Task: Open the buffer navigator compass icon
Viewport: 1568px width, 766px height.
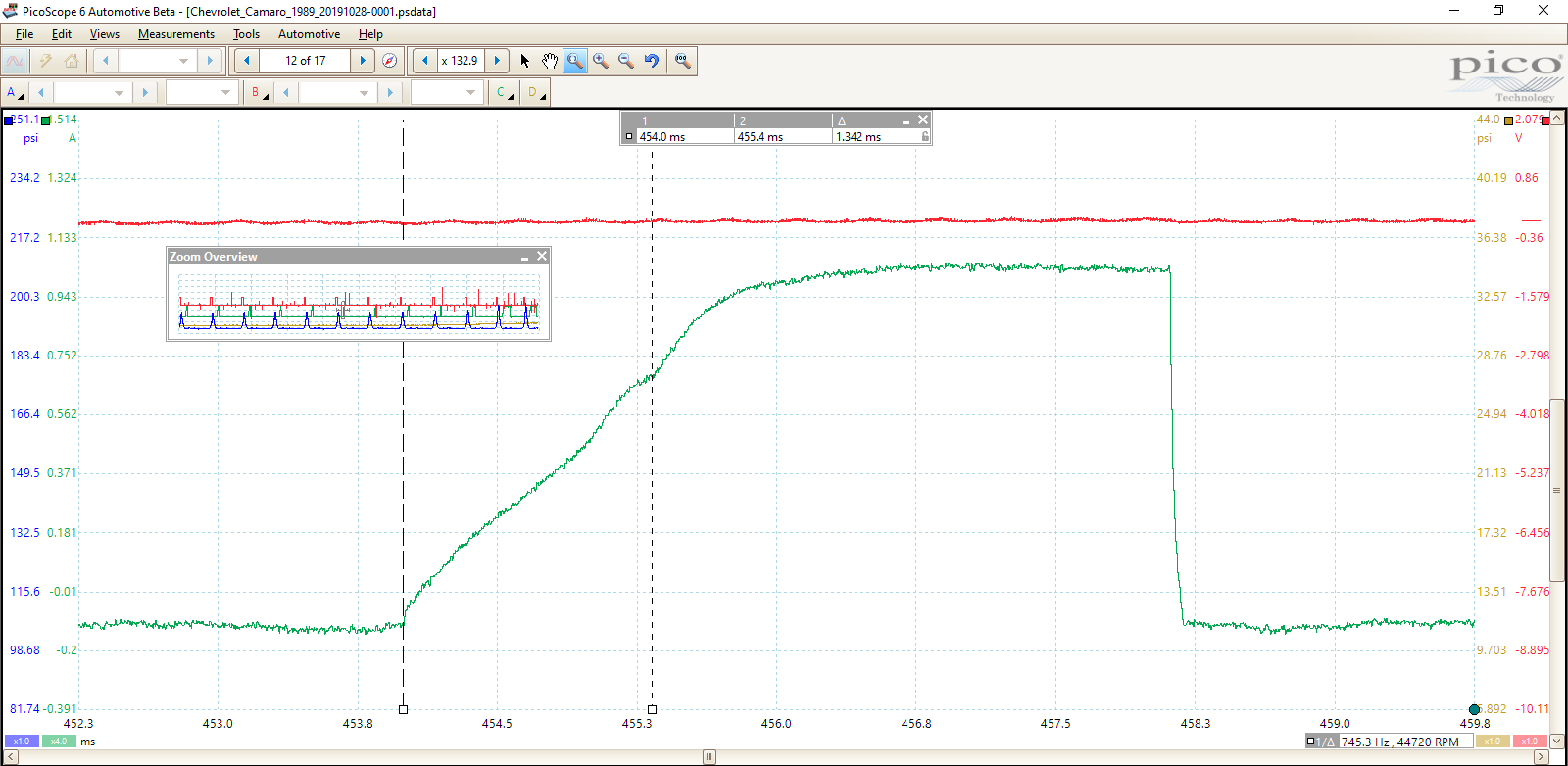Action: click(x=390, y=61)
